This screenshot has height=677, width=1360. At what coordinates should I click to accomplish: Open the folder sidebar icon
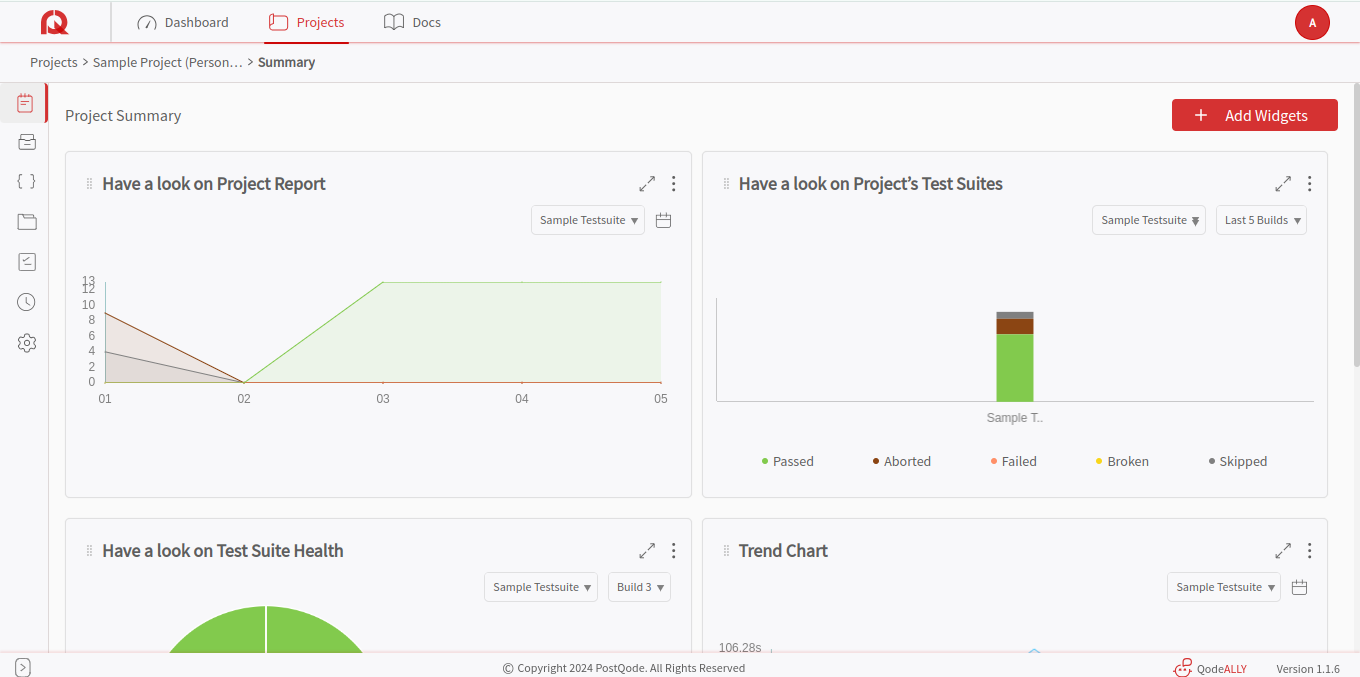[x=27, y=222]
